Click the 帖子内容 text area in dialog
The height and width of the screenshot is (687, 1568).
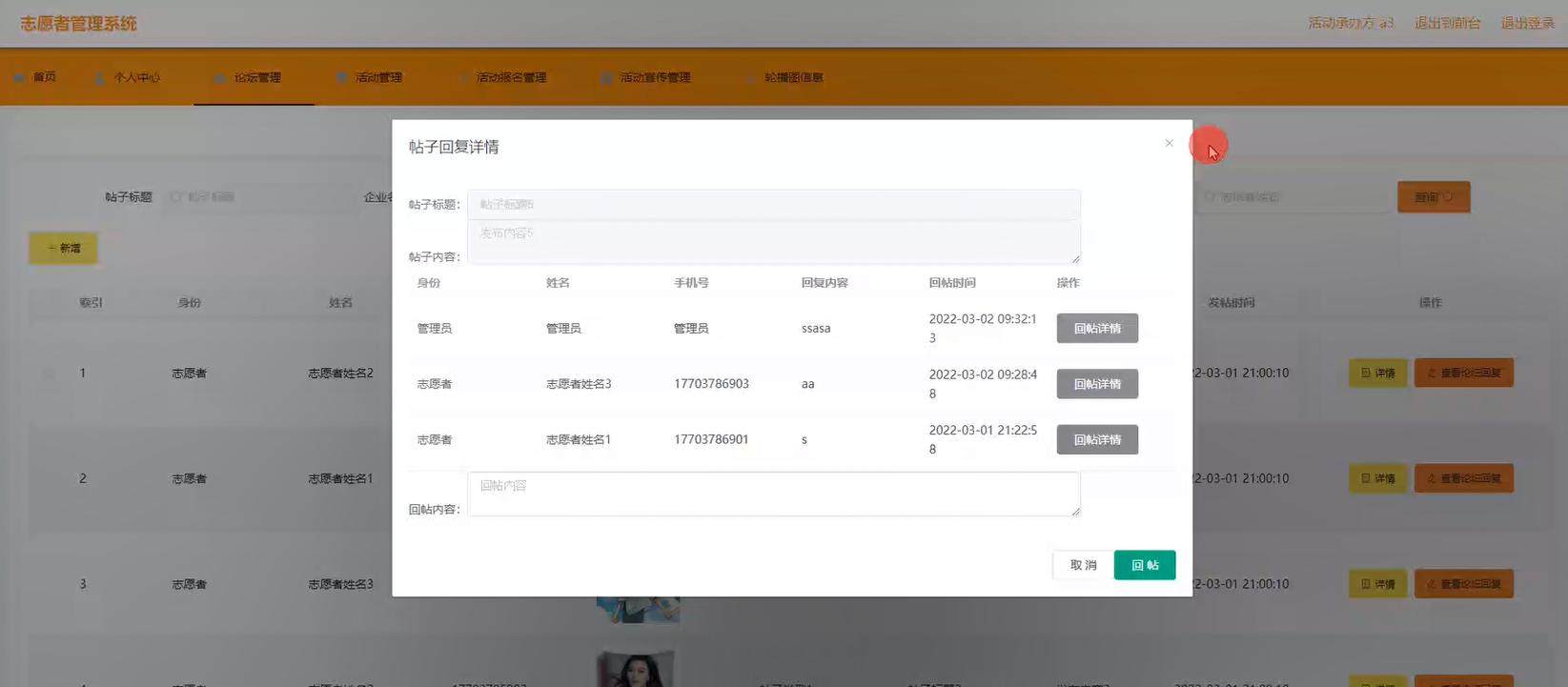click(x=773, y=242)
